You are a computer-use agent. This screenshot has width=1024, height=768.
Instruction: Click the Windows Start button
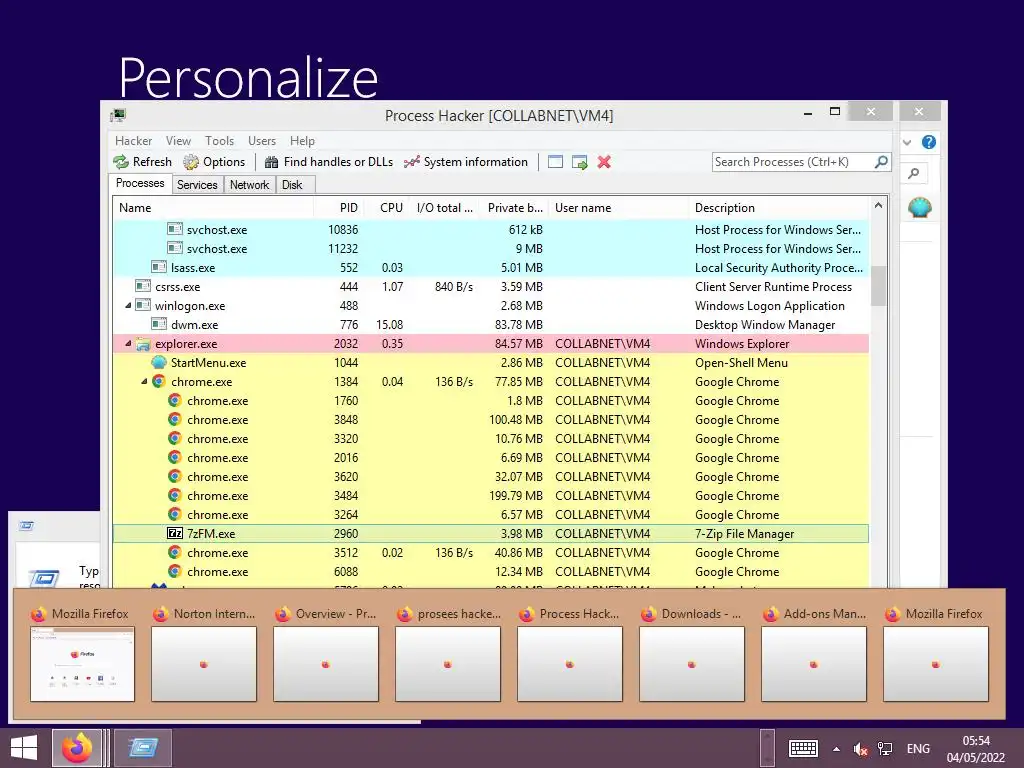coord(24,748)
